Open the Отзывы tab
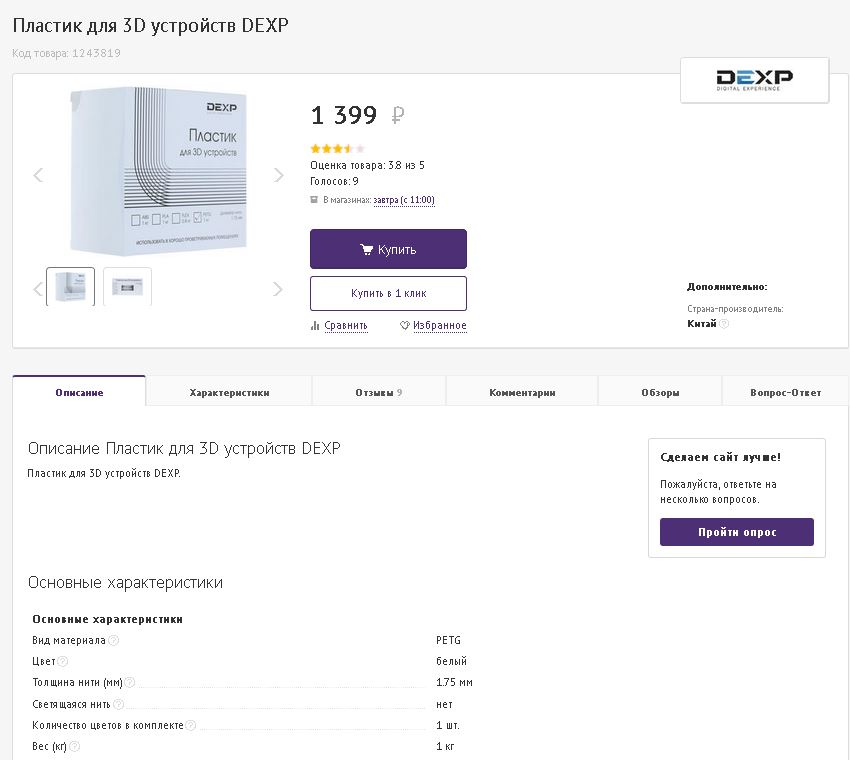This screenshot has height=760, width=850. click(378, 392)
